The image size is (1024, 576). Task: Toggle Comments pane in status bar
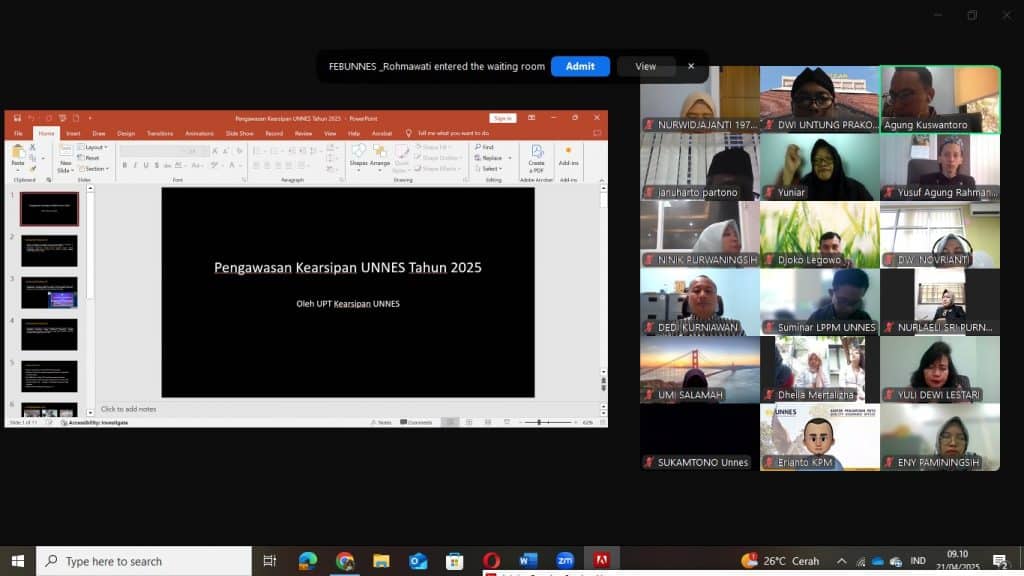417,423
